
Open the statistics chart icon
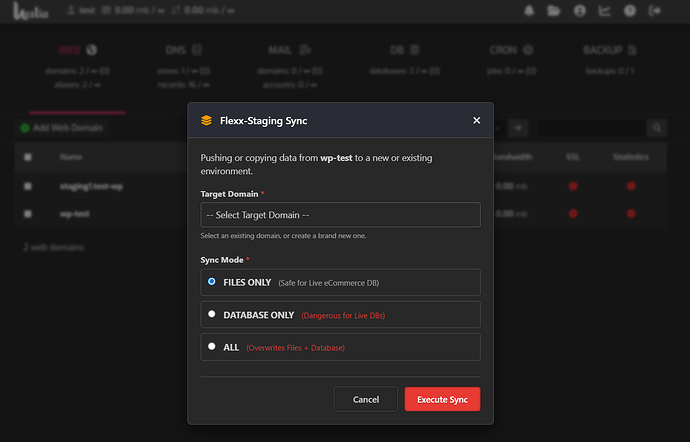coord(604,11)
